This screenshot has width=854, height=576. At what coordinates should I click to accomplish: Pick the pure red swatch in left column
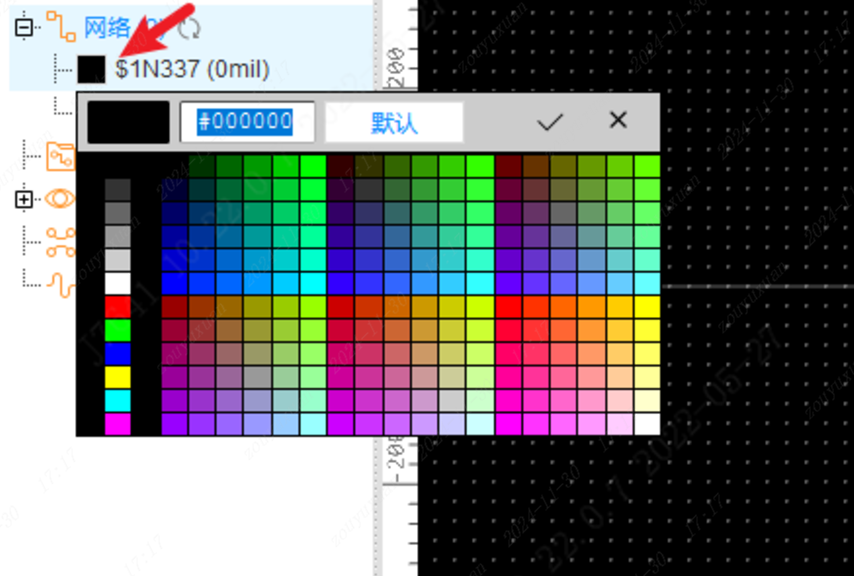point(118,307)
